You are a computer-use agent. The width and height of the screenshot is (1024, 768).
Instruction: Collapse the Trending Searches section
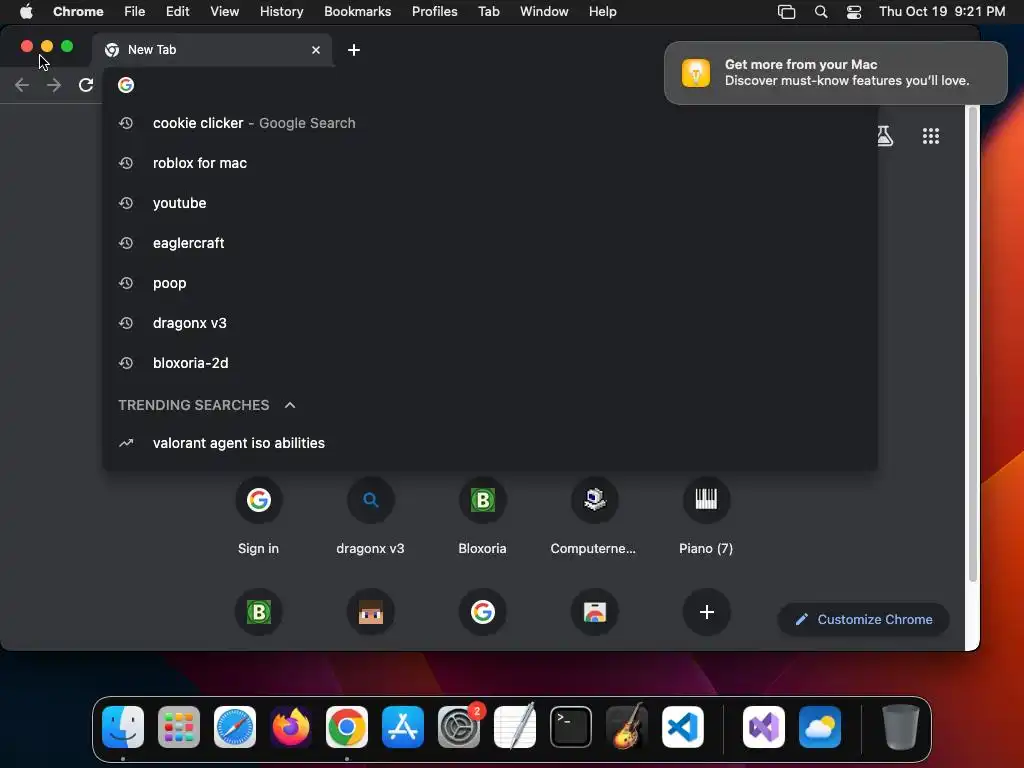click(290, 405)
